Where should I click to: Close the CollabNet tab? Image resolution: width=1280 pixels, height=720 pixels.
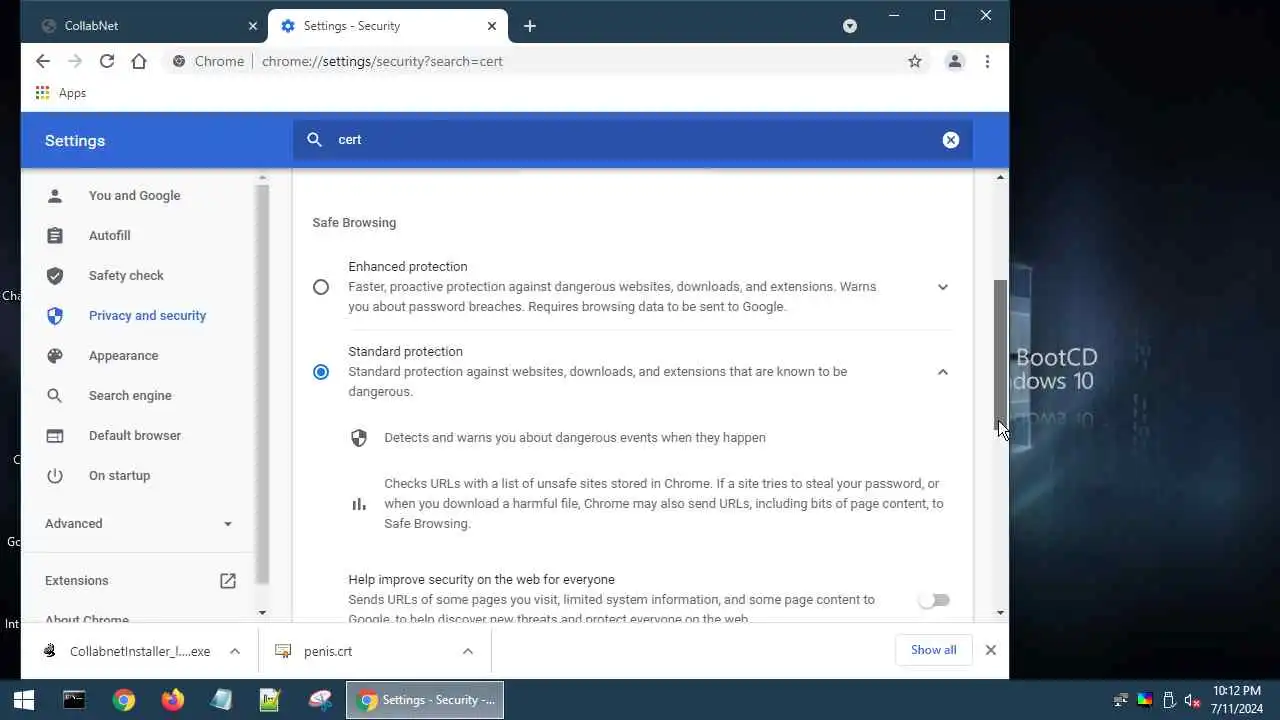tap(253, 26)
